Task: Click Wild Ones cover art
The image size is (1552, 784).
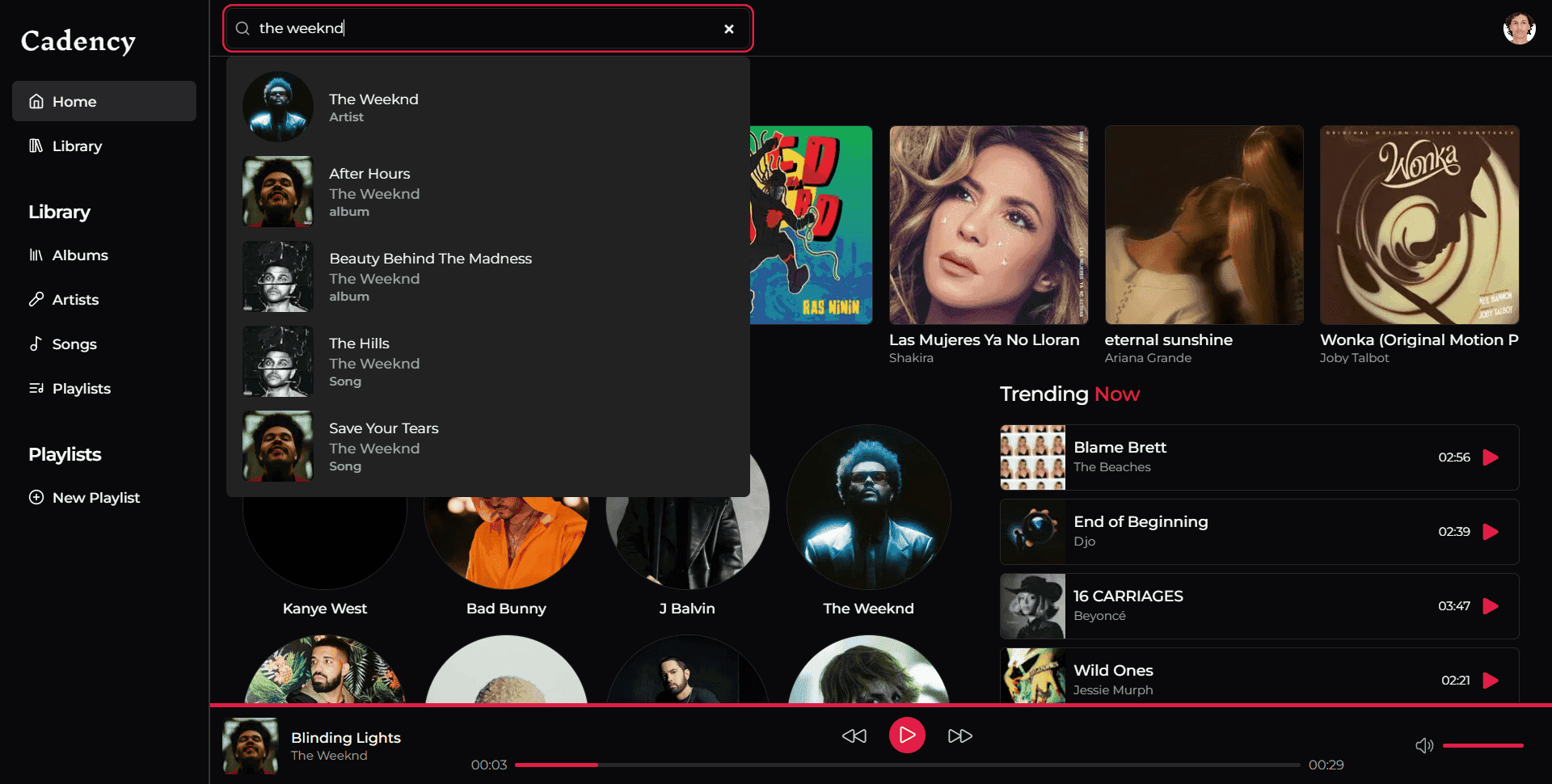Action: click(1033, 676)
